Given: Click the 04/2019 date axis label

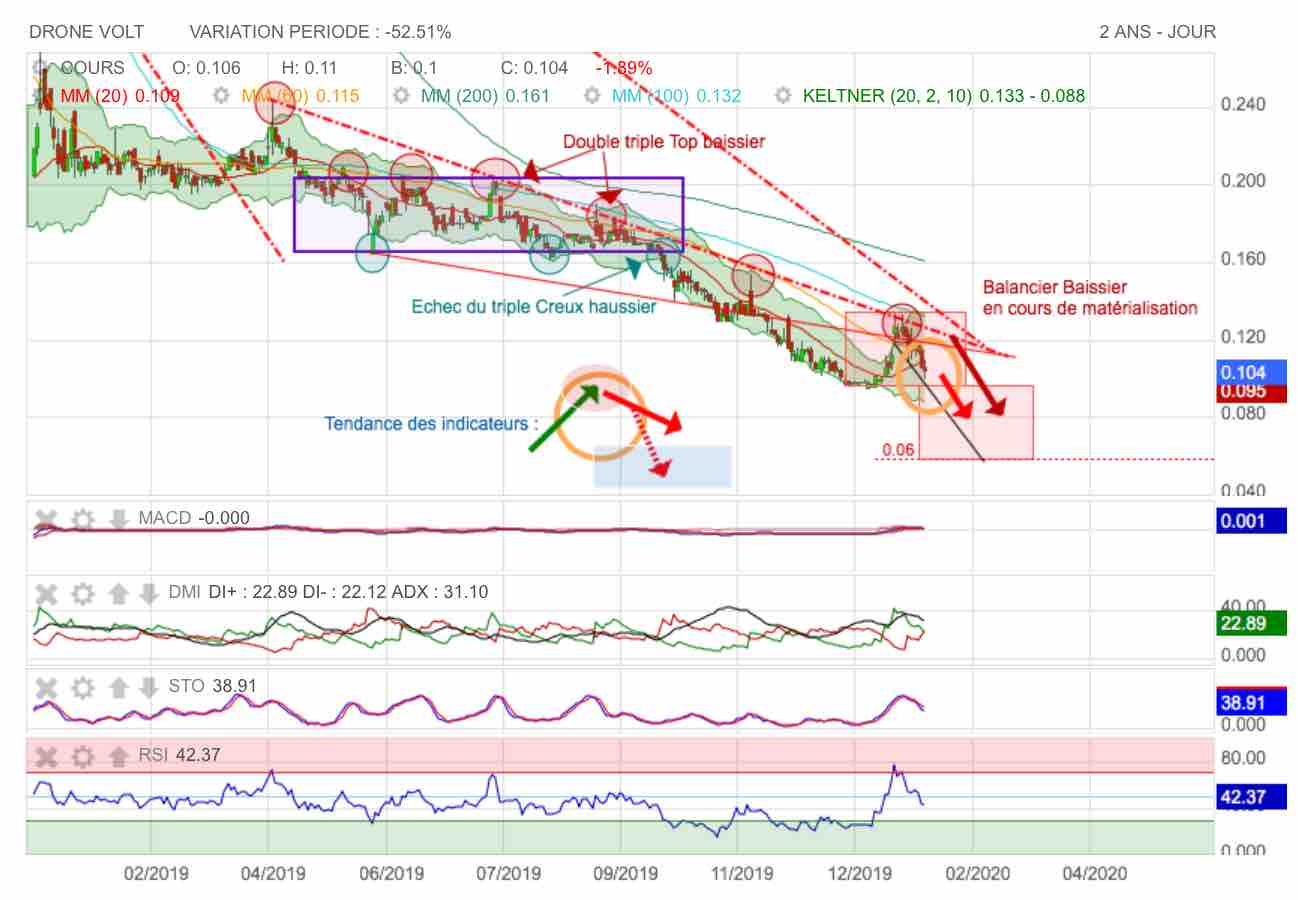Looking at the screenshot, I should click(272, 873).
